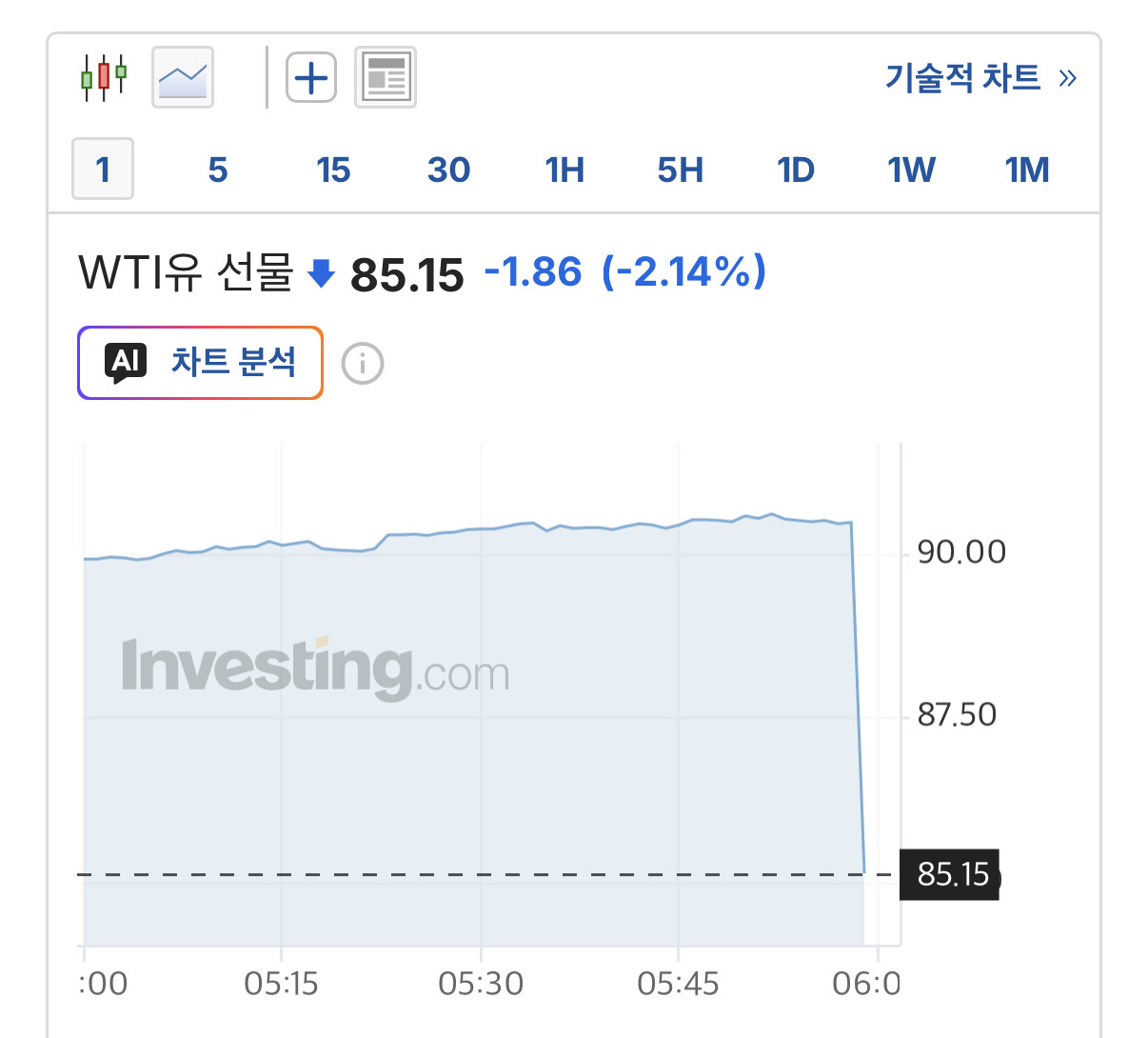Screen dimensions: 1148x1038
Task: Switch to the 5H timeframe
Action: pyautogui.click(x=680, y=170)
